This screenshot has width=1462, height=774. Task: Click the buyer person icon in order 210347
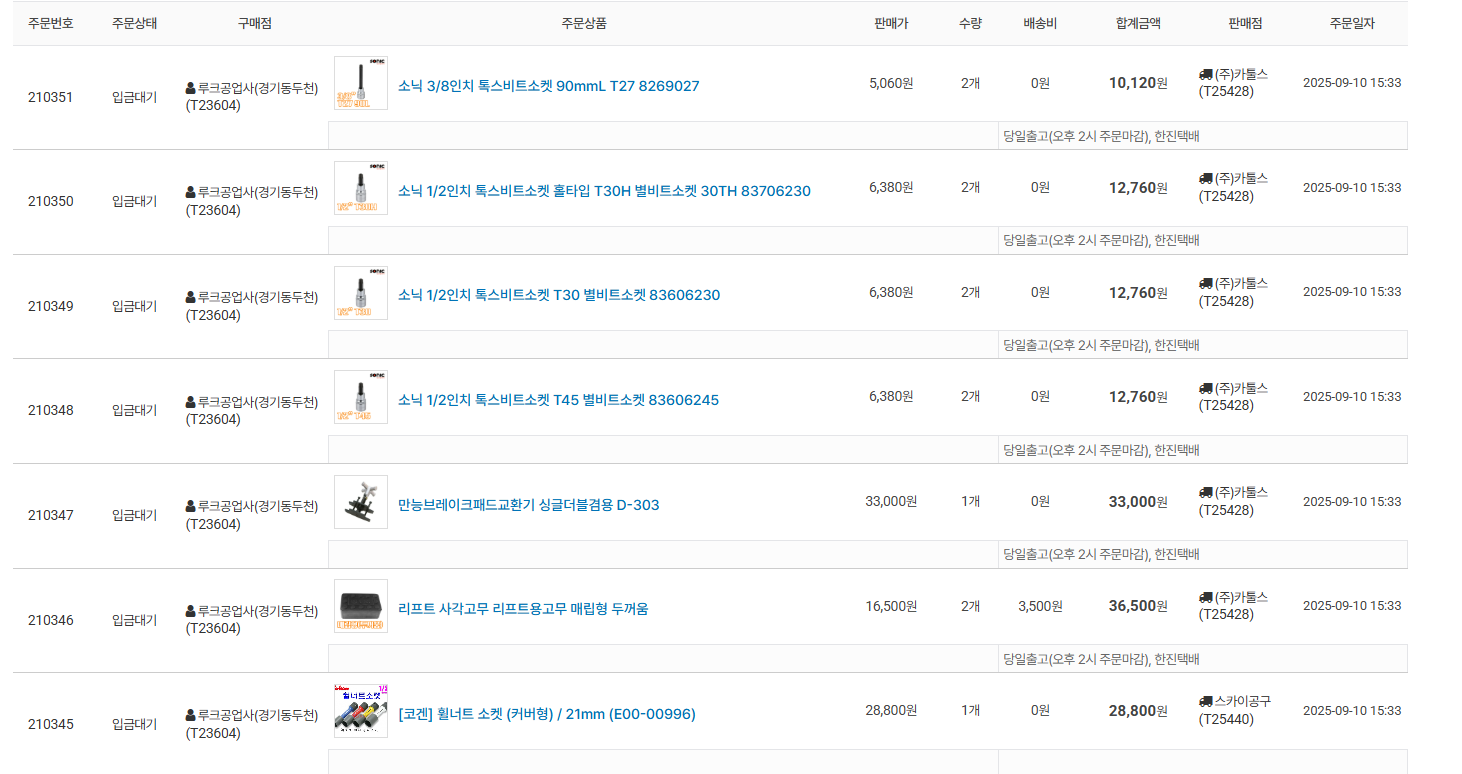pos(191,506)
